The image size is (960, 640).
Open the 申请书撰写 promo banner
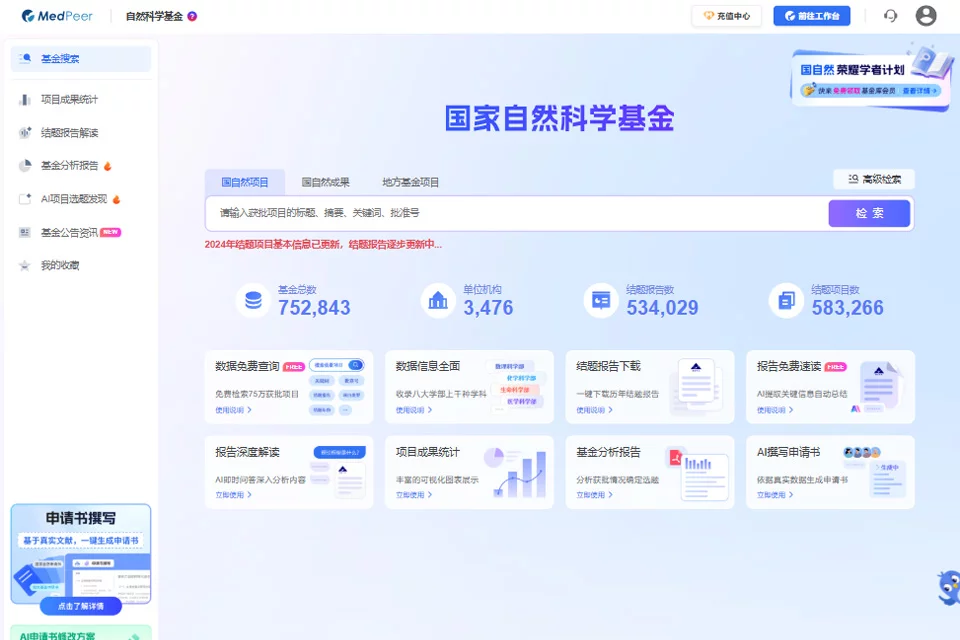tap(81, 554)
